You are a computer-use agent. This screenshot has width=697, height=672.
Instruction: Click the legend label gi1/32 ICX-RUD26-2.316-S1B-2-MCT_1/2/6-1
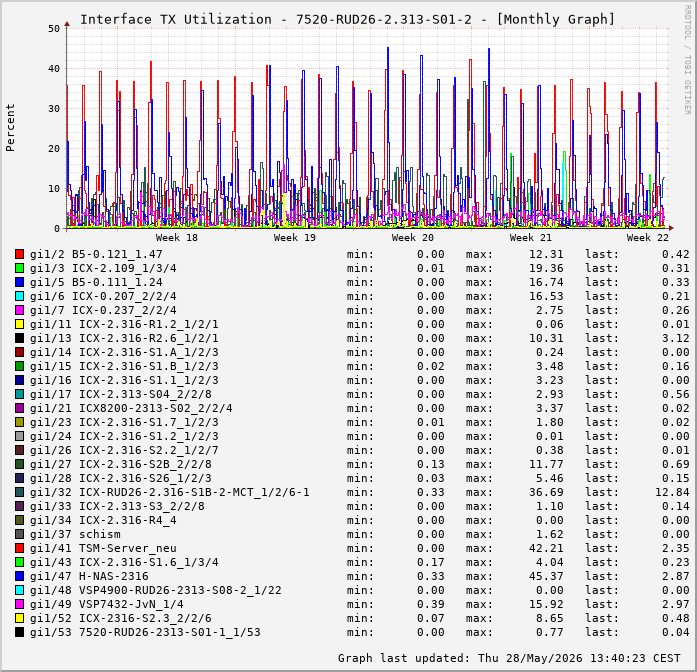click(169, 492)
